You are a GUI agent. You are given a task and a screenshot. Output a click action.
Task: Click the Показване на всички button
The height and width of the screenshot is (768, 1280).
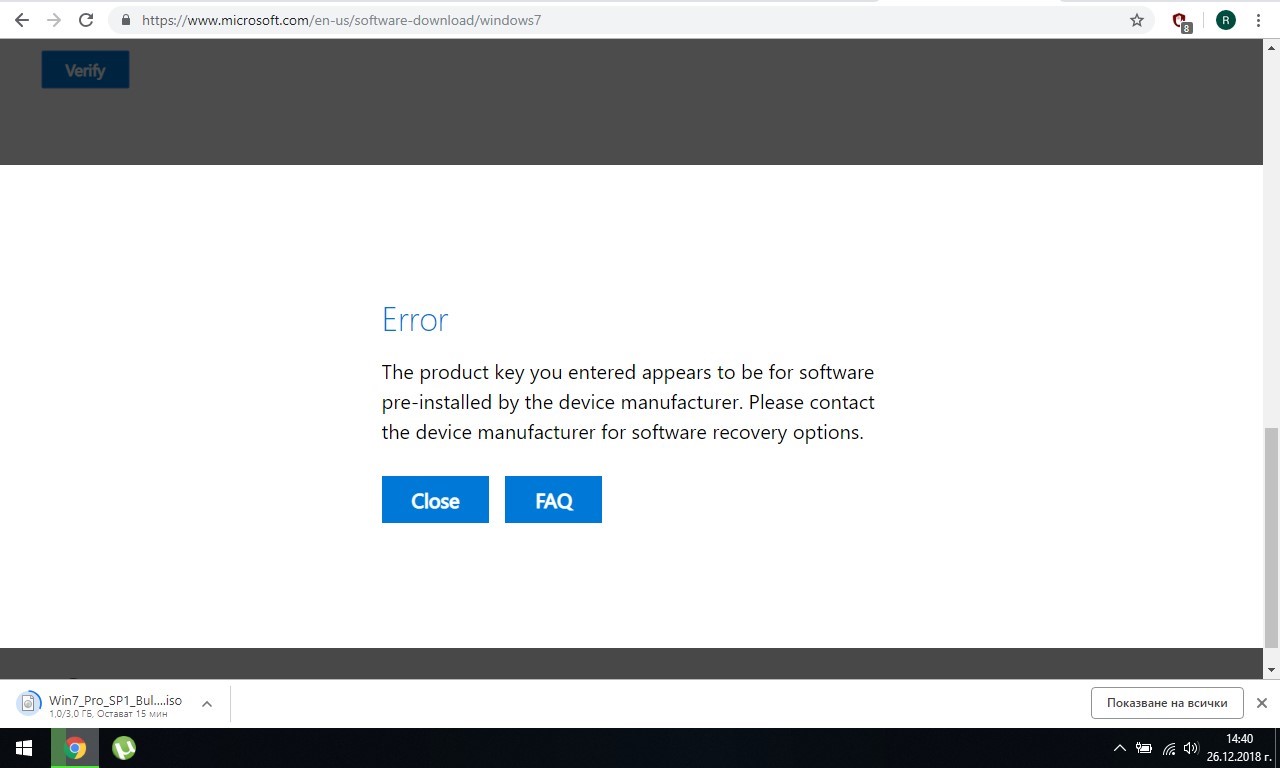1167,703
